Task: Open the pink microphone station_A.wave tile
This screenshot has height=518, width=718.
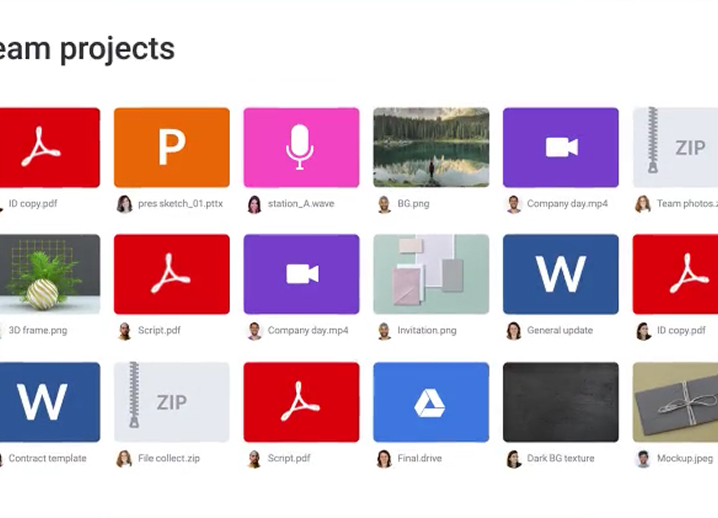Action: (x=301, y=147)
